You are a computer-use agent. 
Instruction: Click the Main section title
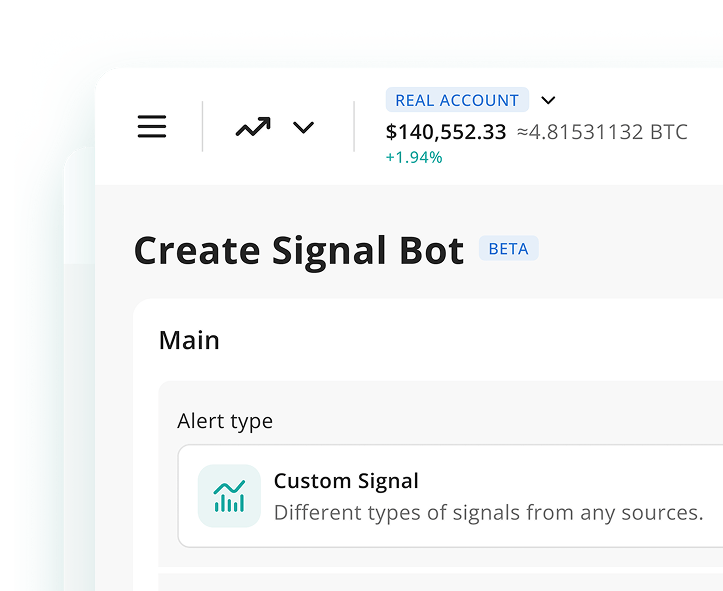[189, 340]
